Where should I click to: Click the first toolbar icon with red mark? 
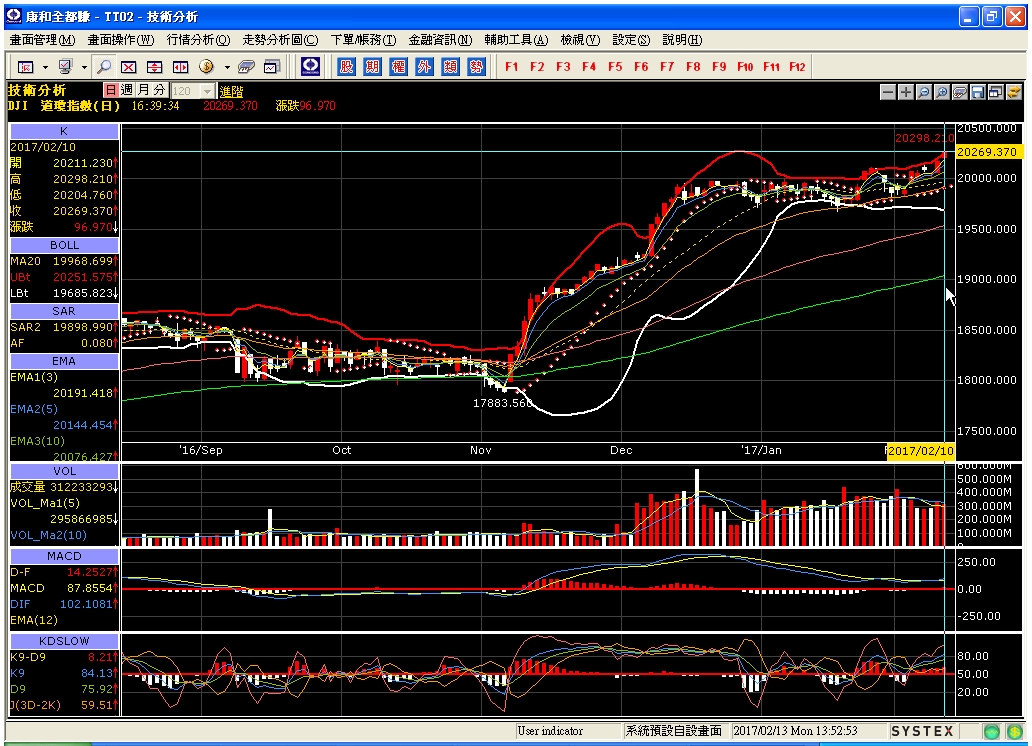point(26,67)
